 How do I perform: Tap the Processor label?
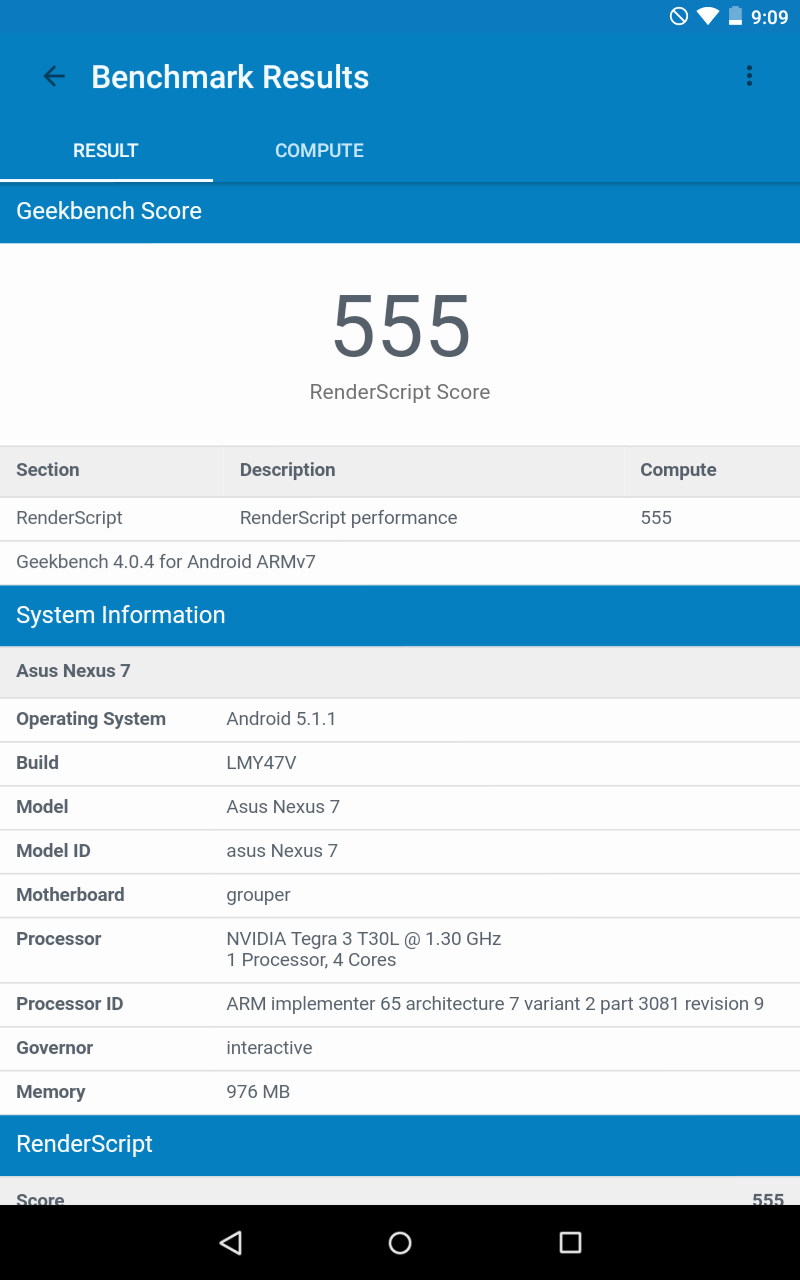point(59,939)
